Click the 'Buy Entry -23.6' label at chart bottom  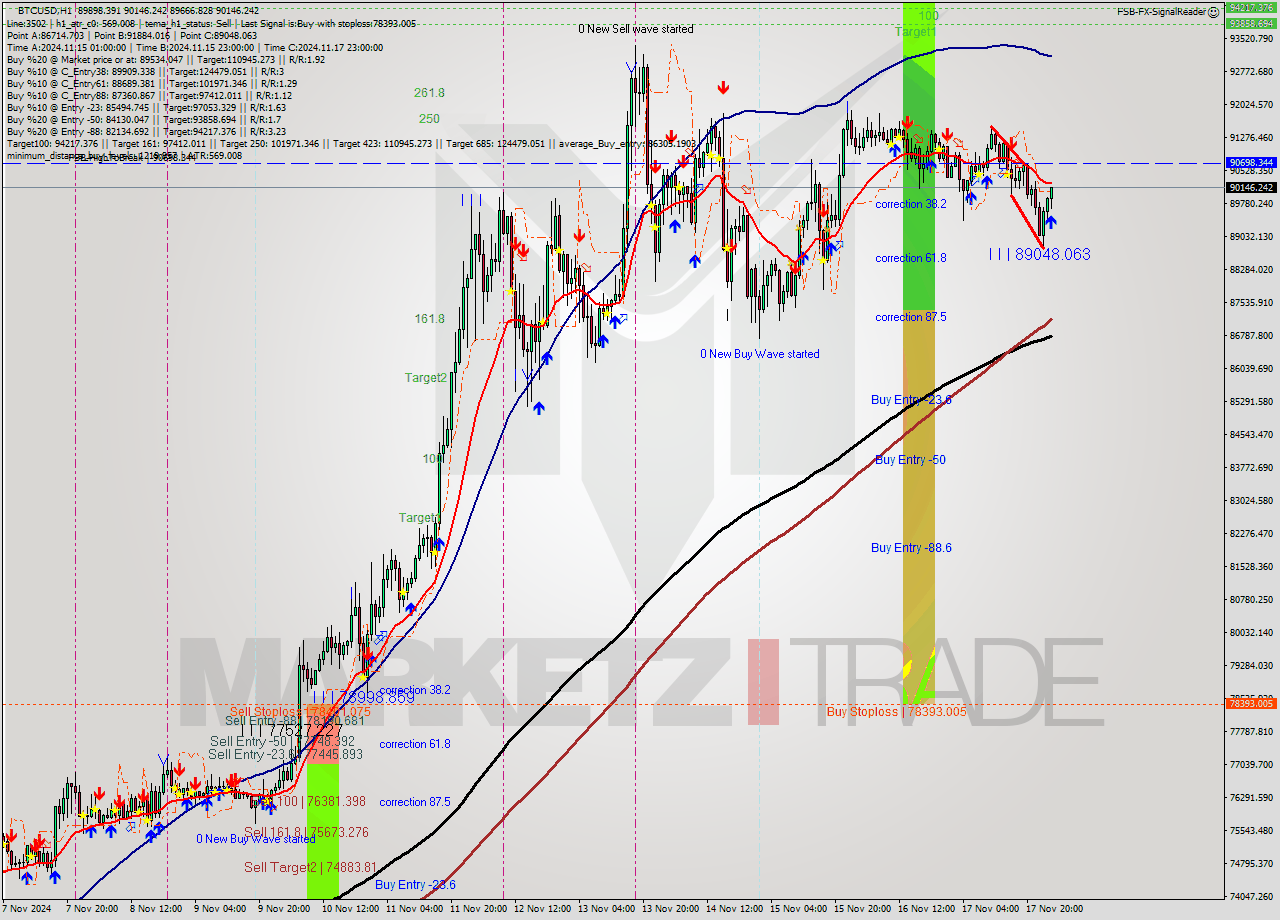tap(416, 885)
